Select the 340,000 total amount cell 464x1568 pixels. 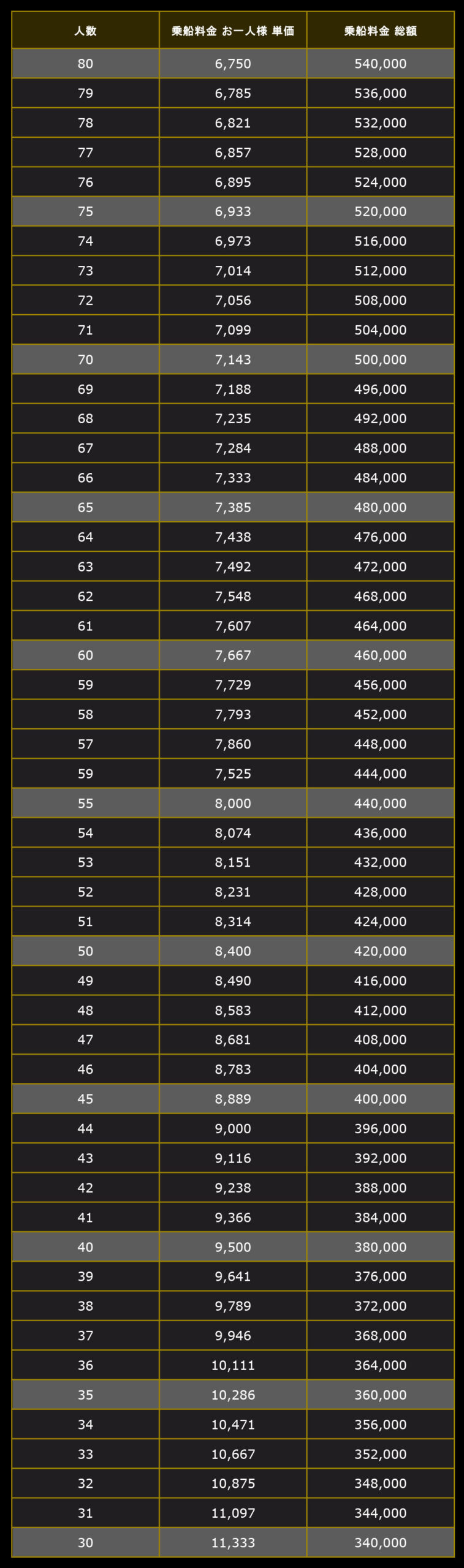[381, 1543]
